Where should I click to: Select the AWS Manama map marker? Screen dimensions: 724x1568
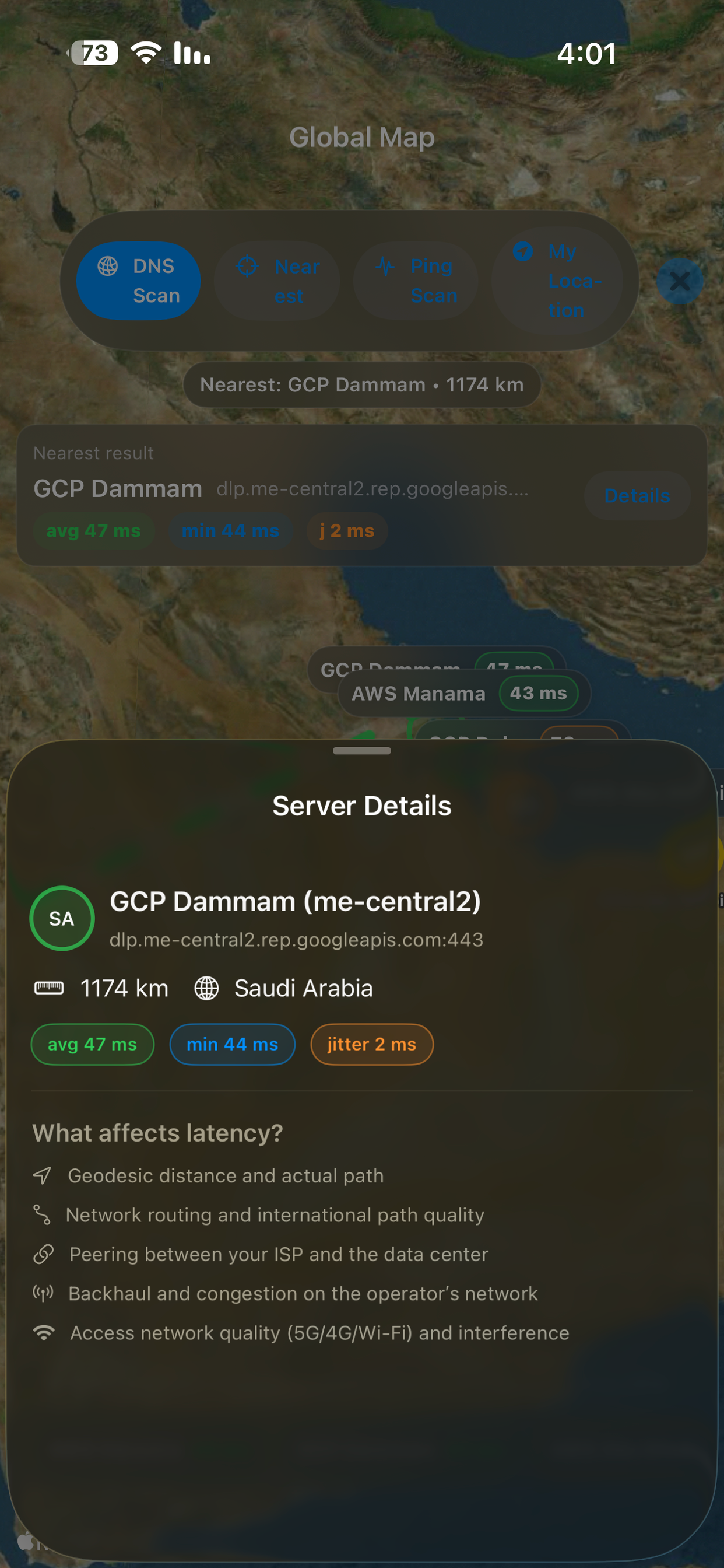click(x=464, y=694)
